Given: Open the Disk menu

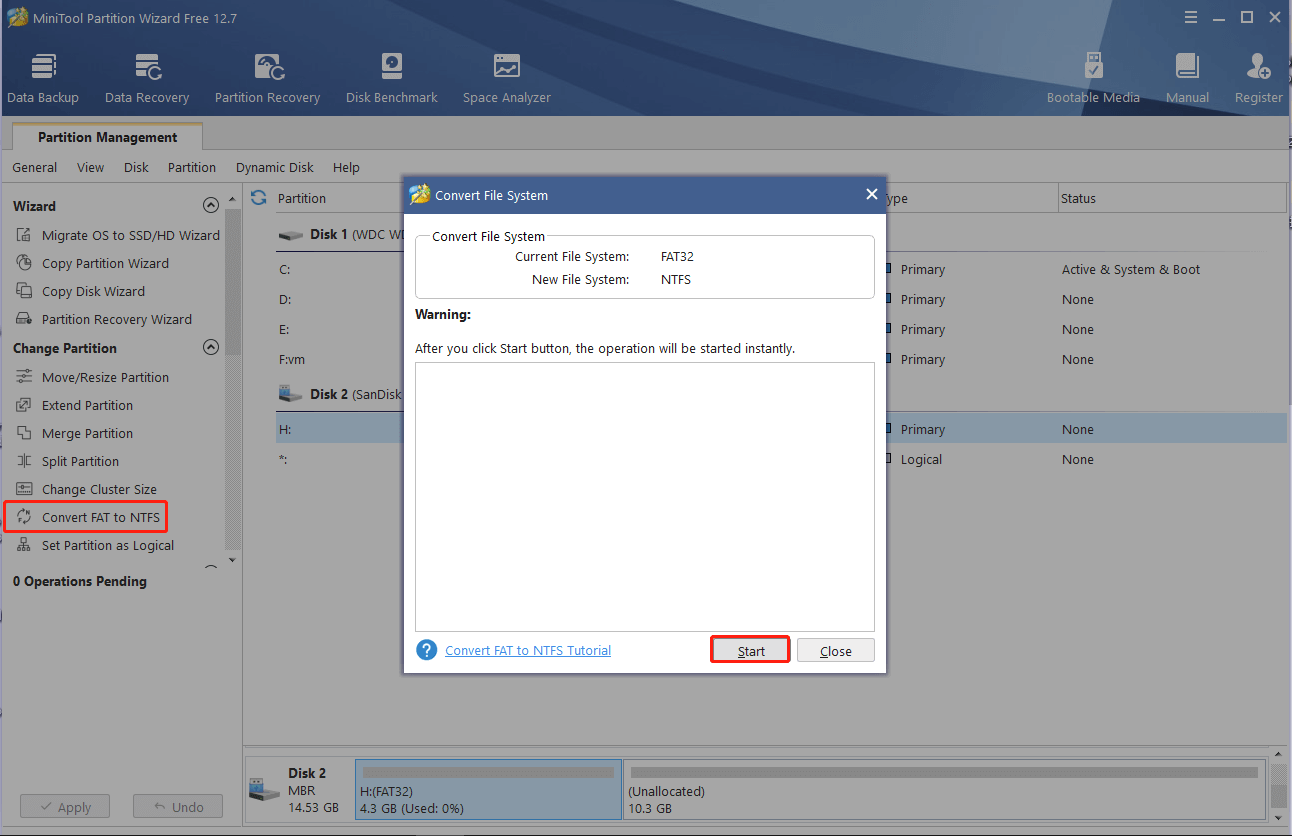Looking at the screenshot, I should (136, 167).
